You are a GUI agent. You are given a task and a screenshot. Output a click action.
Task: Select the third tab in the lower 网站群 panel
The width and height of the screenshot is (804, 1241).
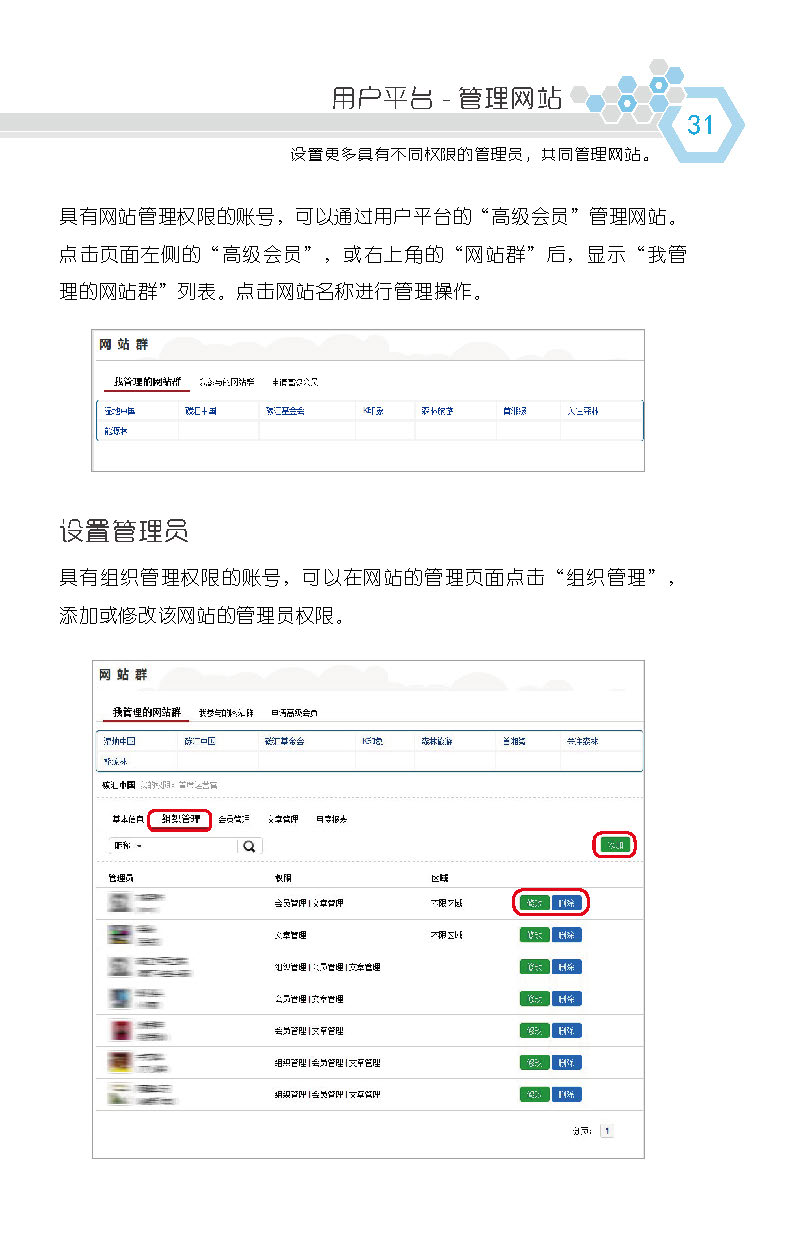click(295, 713)
